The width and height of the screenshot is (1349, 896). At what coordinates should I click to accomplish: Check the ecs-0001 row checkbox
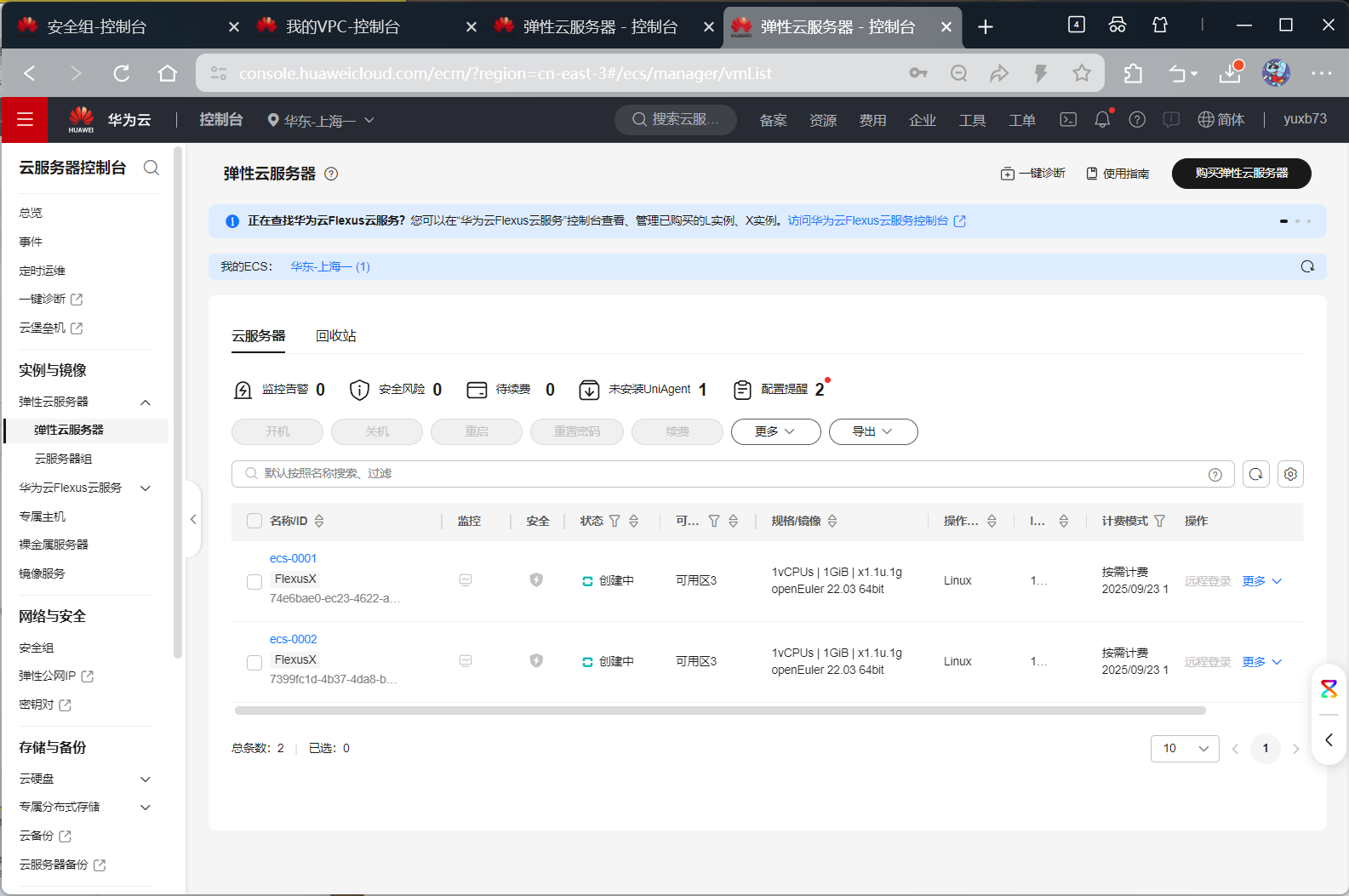tap(254, 582)
